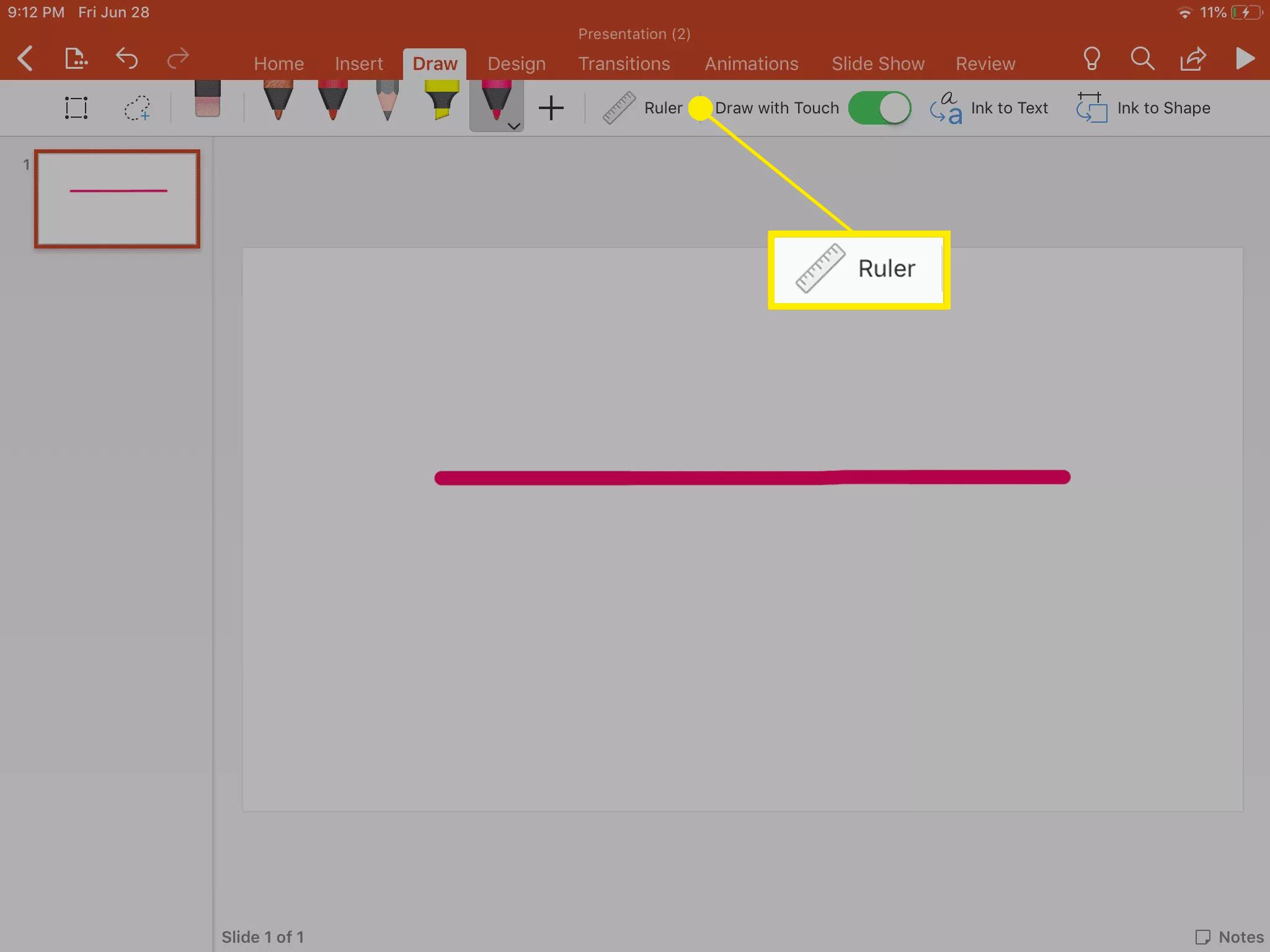This screenshot has height=952, width=1270.
Task: Switch to the Insert tab
Action: pyautogui.click(x=359, y=63)
